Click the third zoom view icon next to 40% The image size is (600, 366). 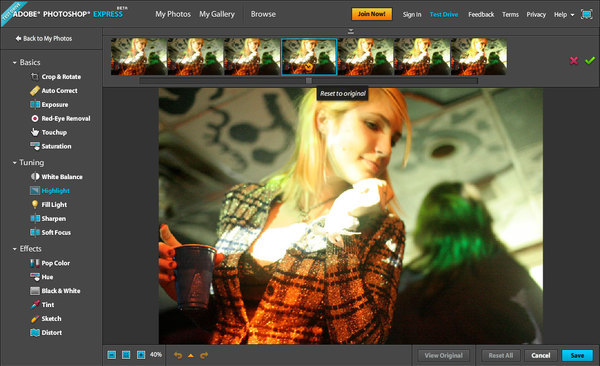tap(141, 355)
